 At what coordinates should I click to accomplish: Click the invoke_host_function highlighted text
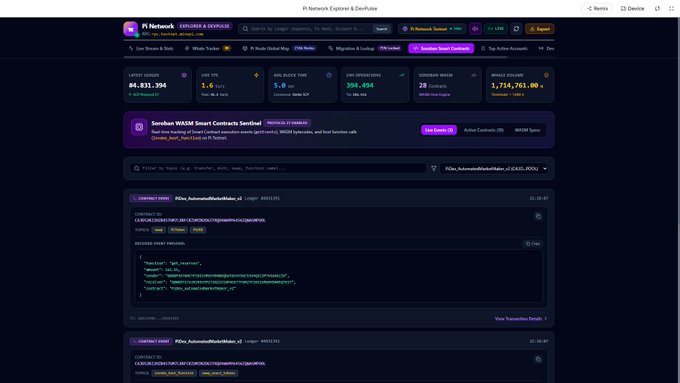(x=176, y=138)
